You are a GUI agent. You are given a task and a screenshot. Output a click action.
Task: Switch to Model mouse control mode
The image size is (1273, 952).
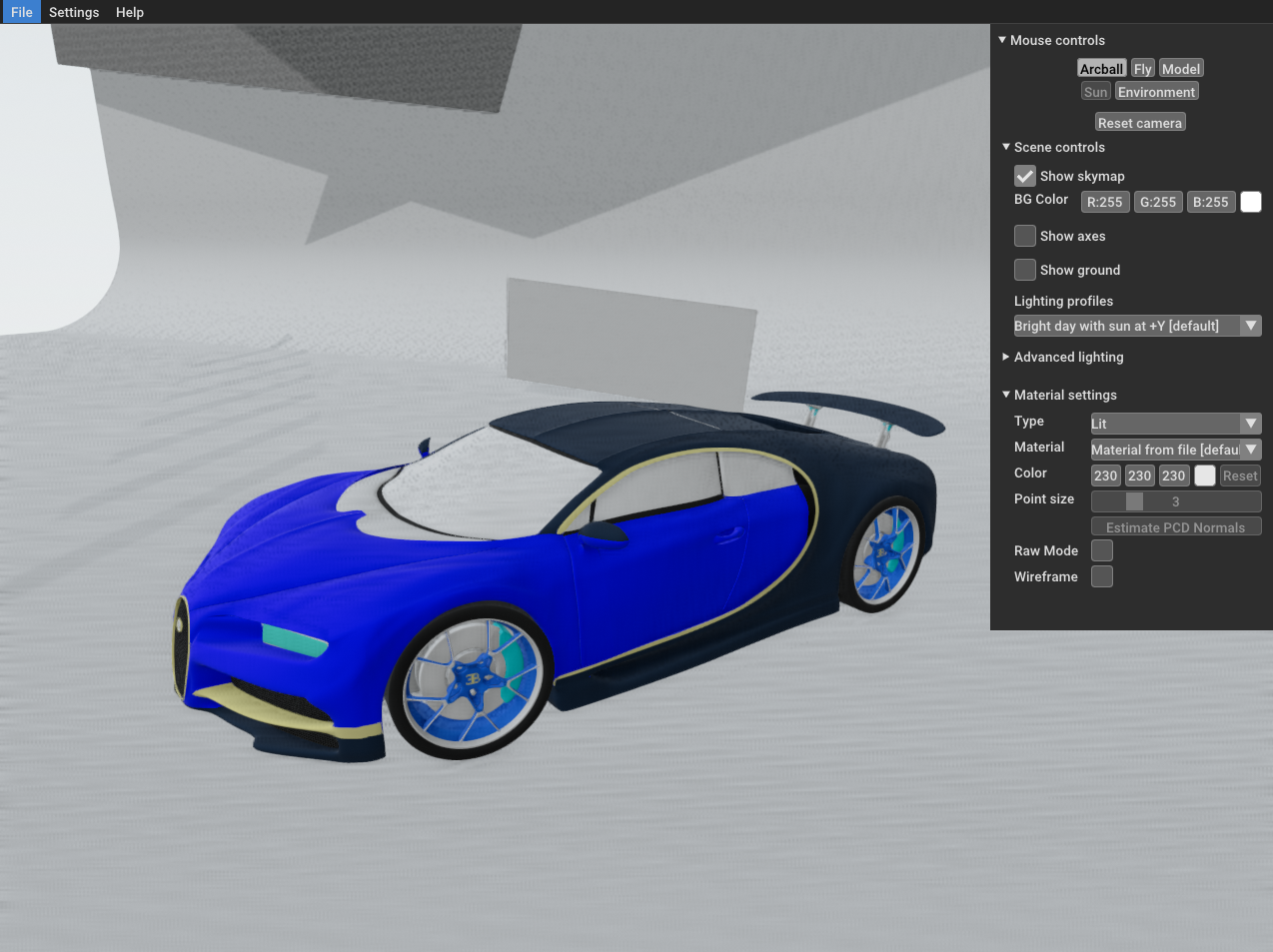pyautogui.click(x=1181, y=68)
